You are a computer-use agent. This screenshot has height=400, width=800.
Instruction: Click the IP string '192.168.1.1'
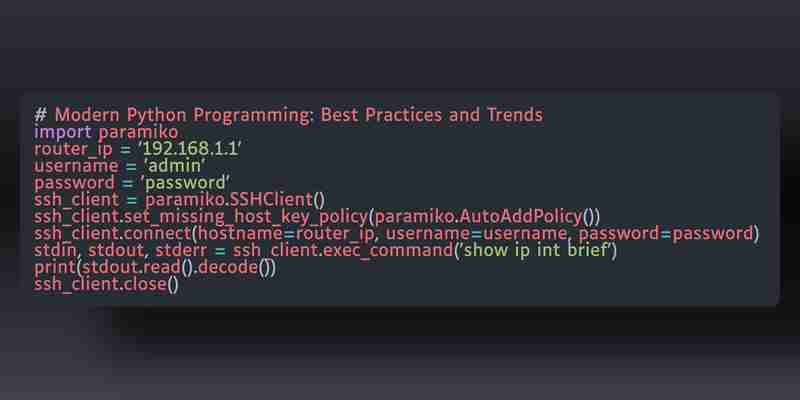point(191,149)
